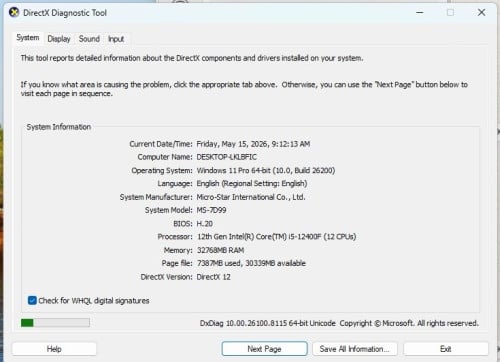
Task: Click the Computer Name field label
Action: (165, 157)
